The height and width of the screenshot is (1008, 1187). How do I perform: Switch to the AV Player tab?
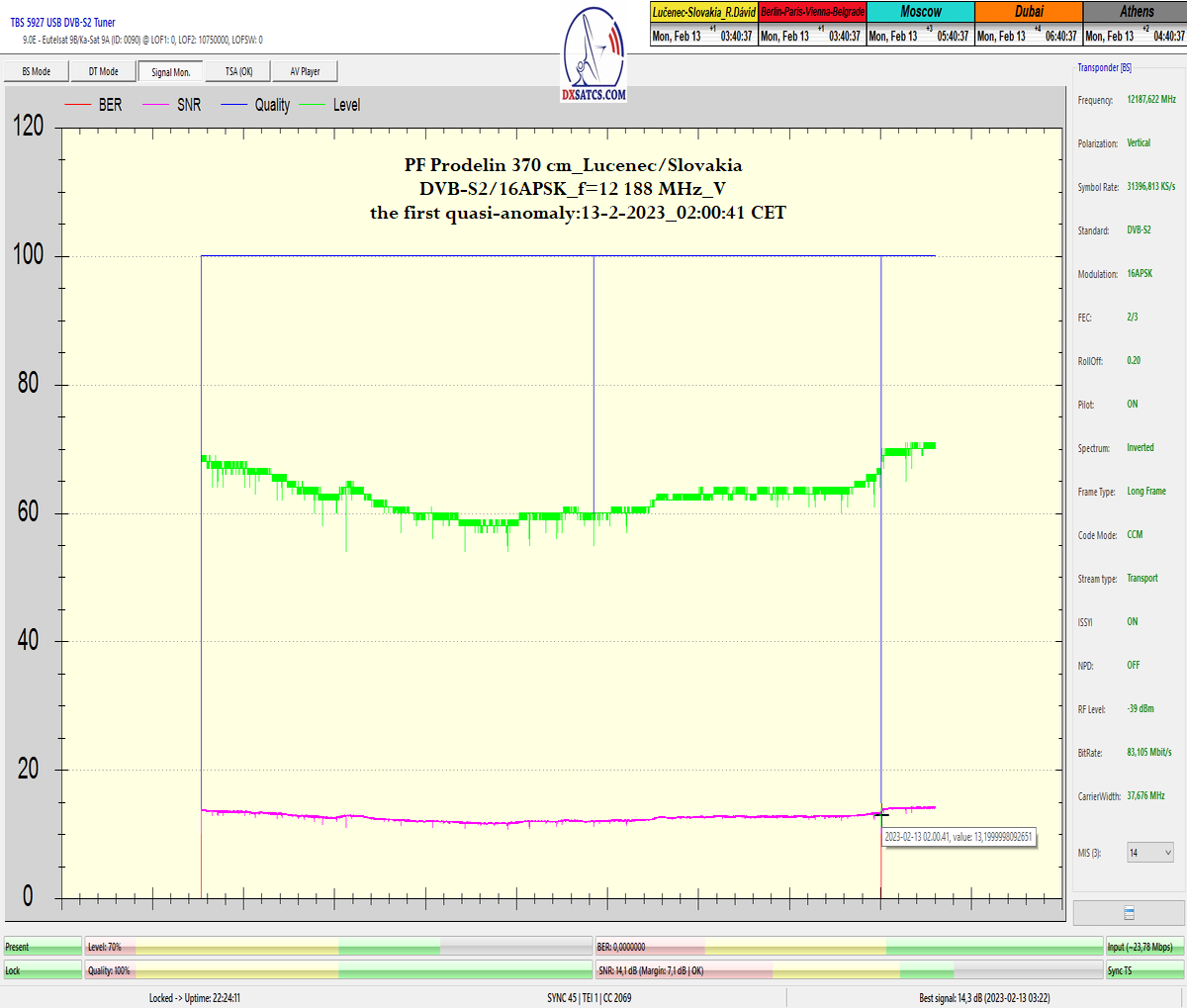305,71
